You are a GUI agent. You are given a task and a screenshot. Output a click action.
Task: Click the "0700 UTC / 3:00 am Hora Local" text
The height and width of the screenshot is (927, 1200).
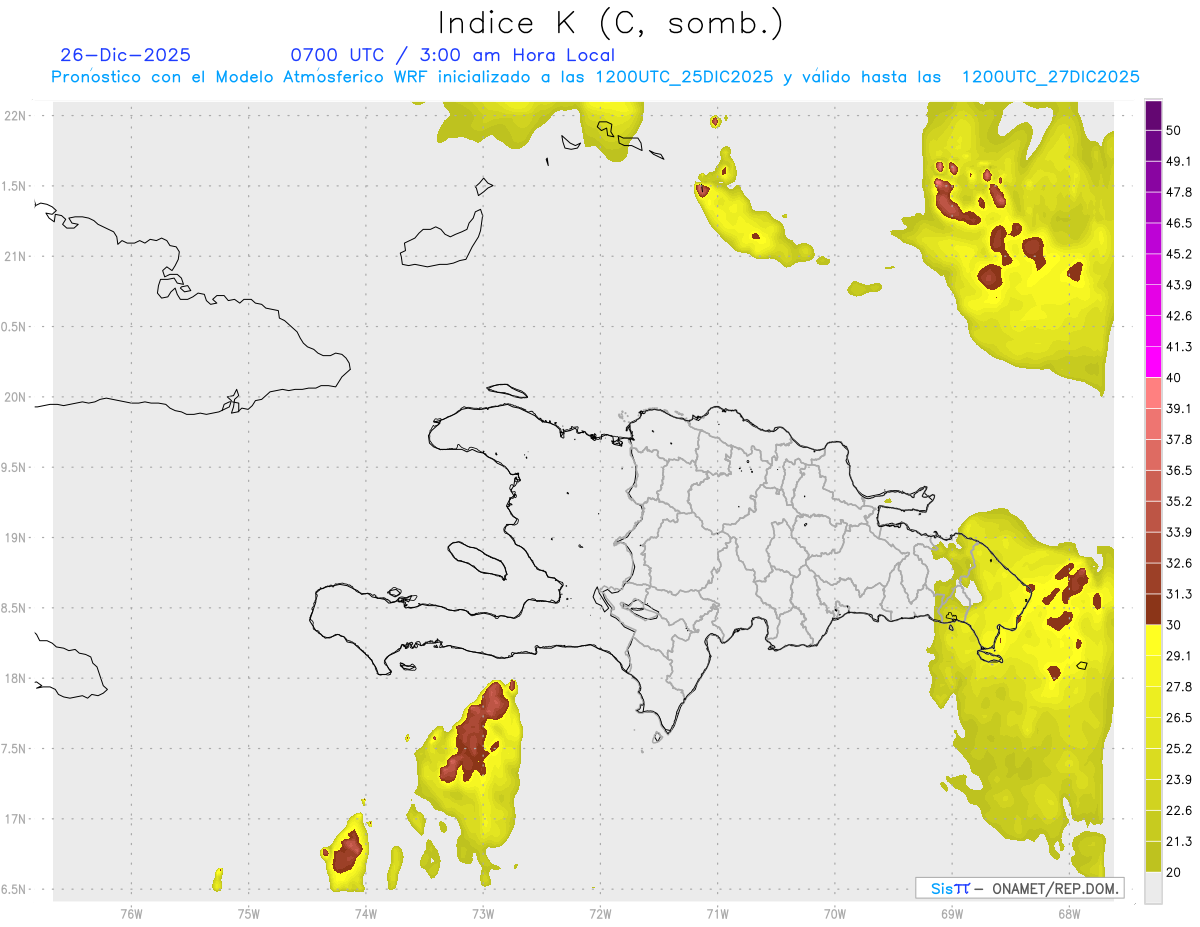click(453, 55)
